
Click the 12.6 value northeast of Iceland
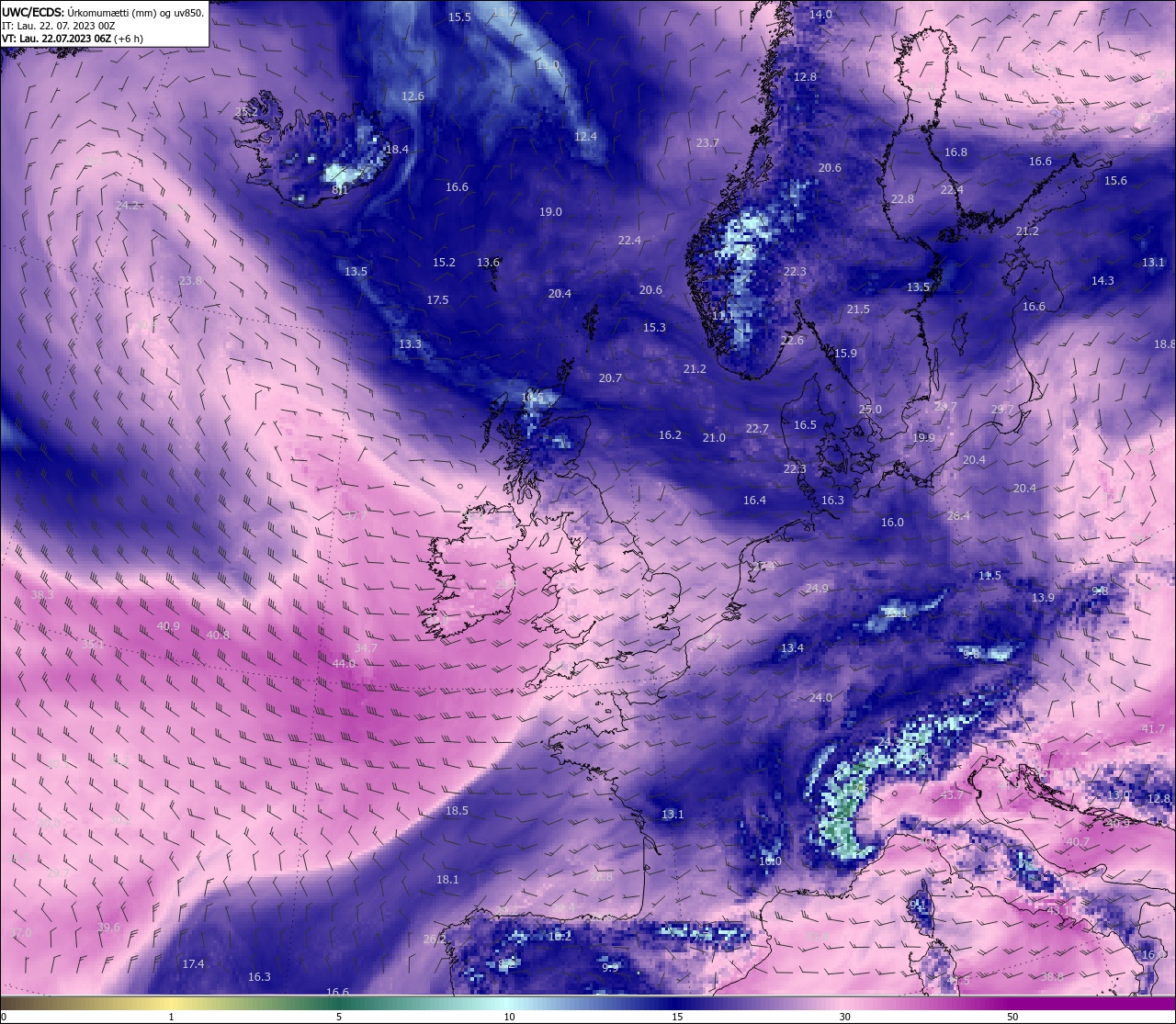click(413, 96)
